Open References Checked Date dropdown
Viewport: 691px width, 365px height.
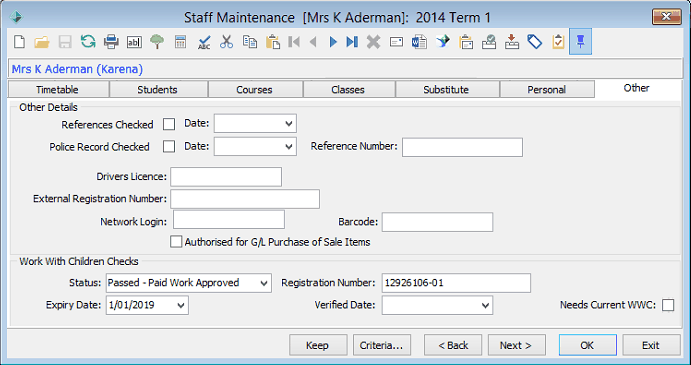(289, 124)
